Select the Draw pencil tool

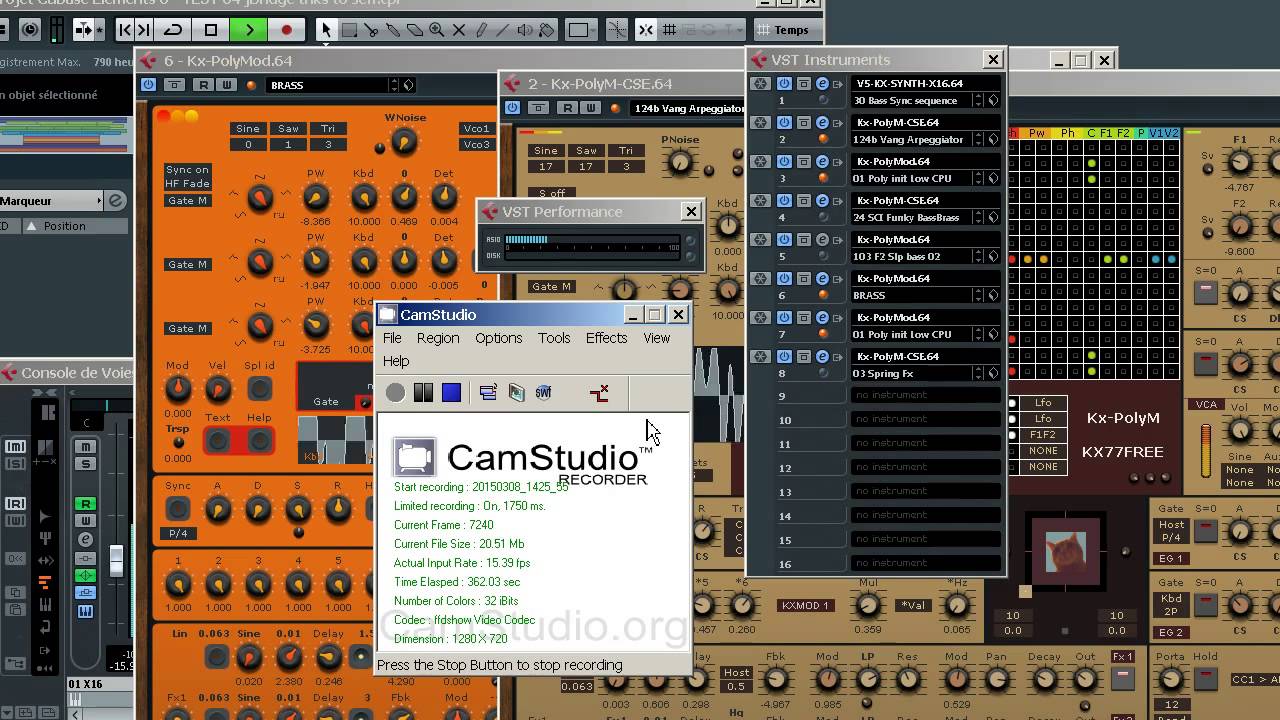pos(480,30)
